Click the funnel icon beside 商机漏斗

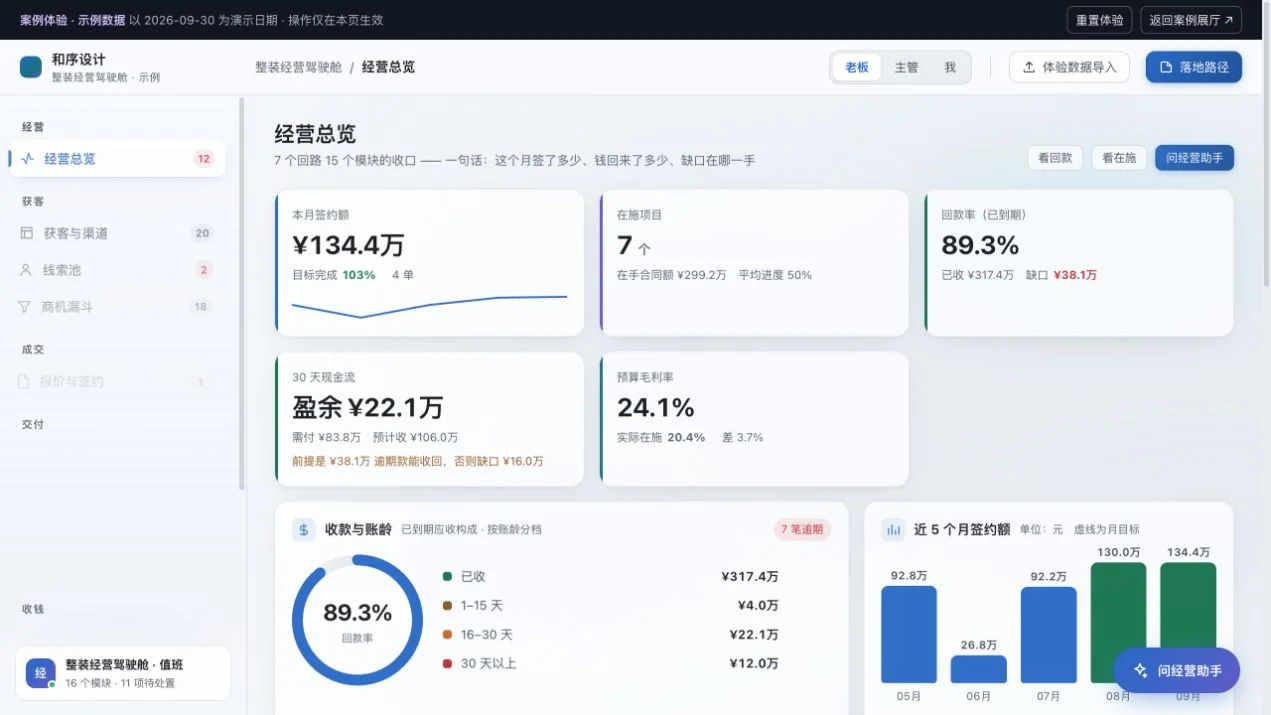tap(25, 307)
